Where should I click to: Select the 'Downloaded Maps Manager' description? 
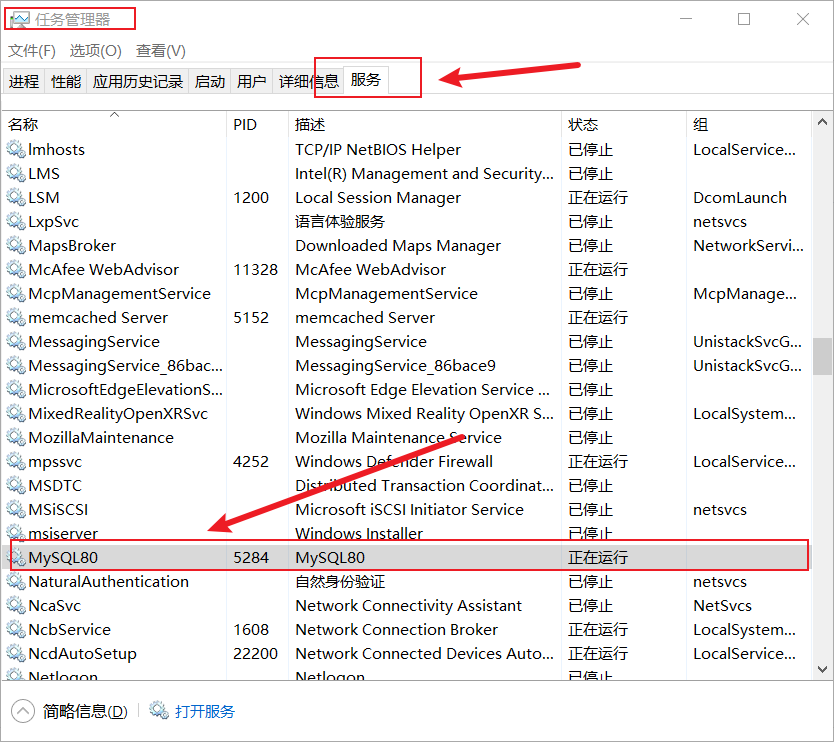click(x=398, y=245)
